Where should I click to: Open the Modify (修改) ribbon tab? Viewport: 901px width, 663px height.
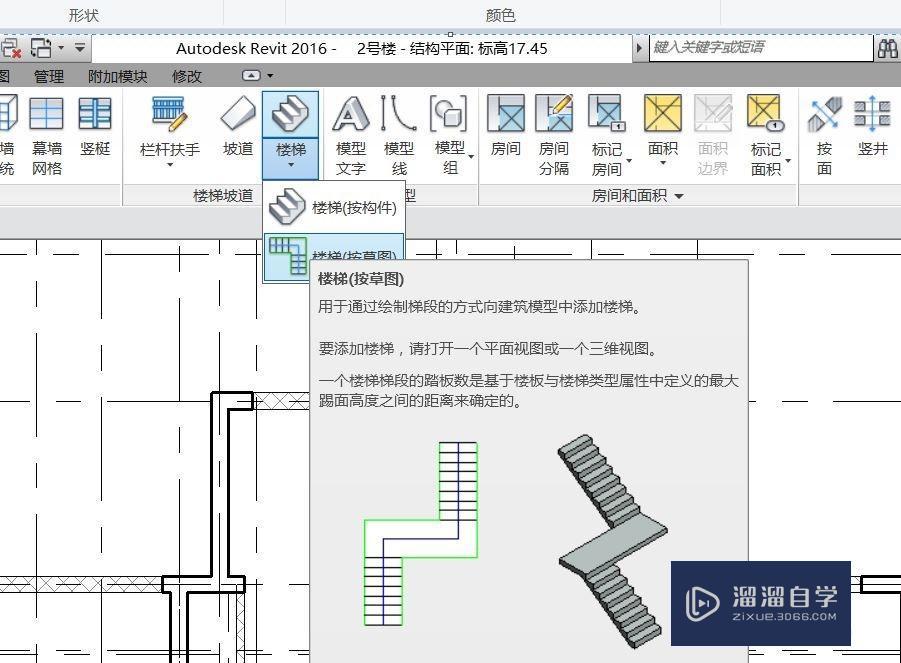point(187,76)
